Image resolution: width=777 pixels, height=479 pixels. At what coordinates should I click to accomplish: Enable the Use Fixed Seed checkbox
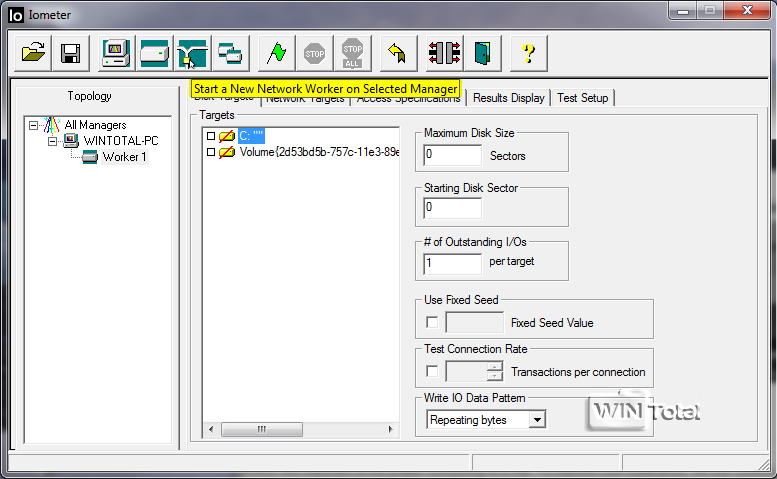click(432, 322)
